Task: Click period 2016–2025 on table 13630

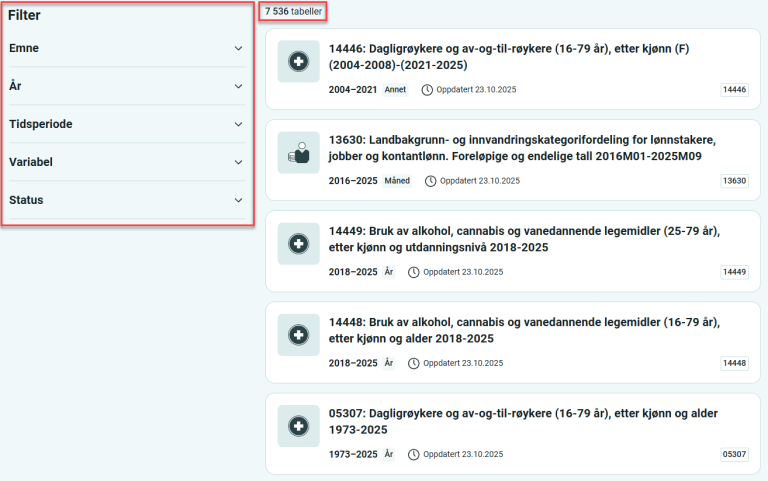Action: click(x=353, y=181)
